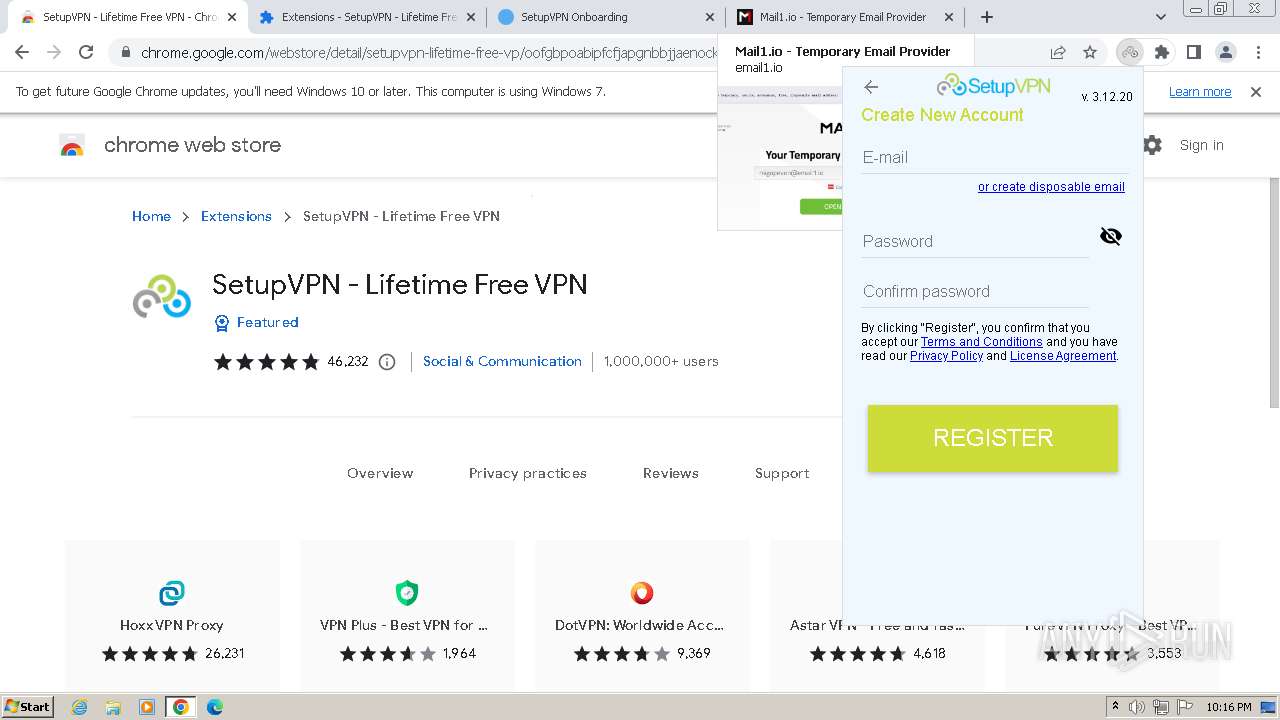This screenshot has height=720, width=1280.
Task: Toggle password visibility eye icon
Action: pyautogui.click(x=1110, y=236)
